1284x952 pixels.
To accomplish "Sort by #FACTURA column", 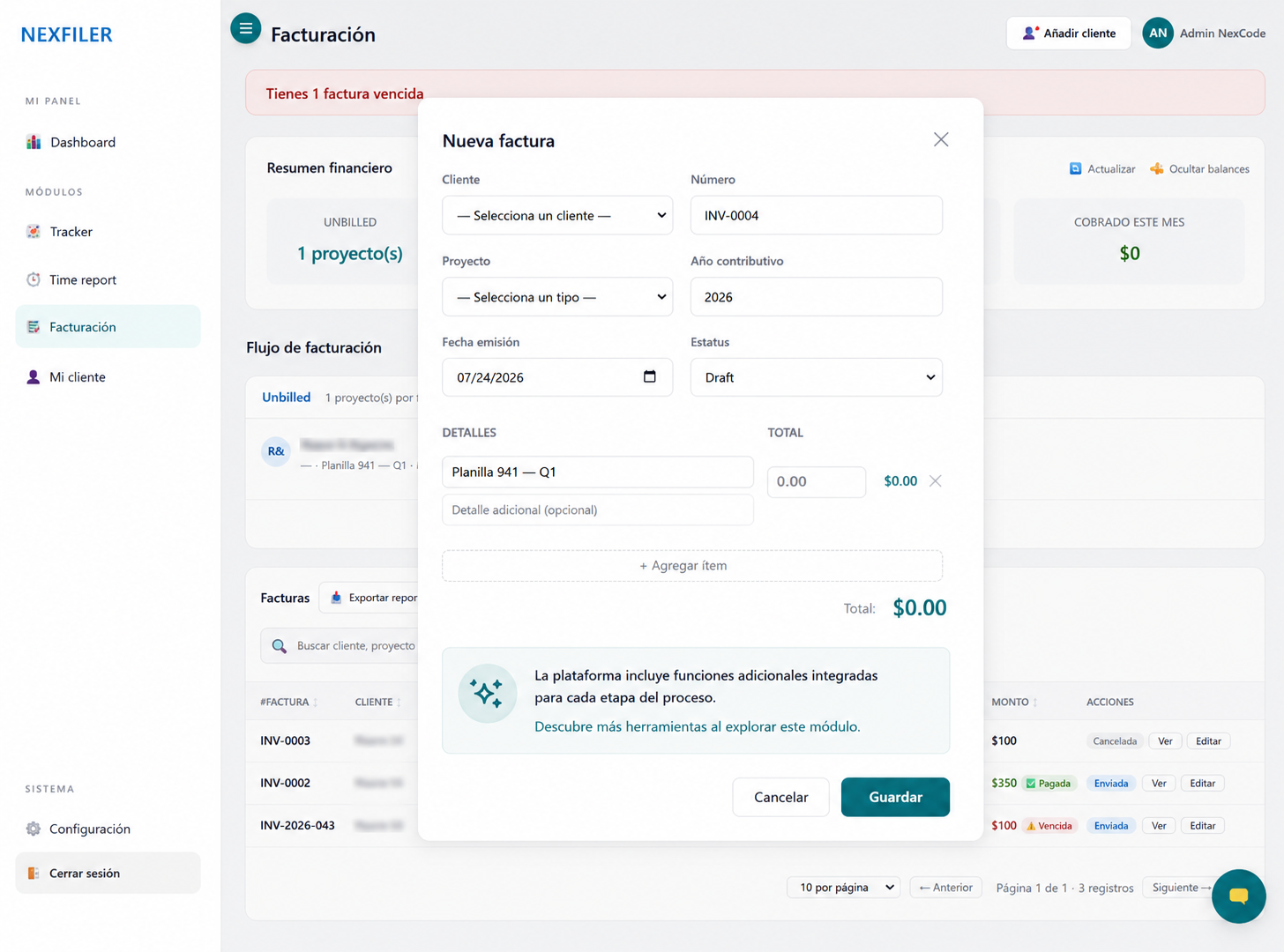I will pyautogui.click(x=289, y=703).
